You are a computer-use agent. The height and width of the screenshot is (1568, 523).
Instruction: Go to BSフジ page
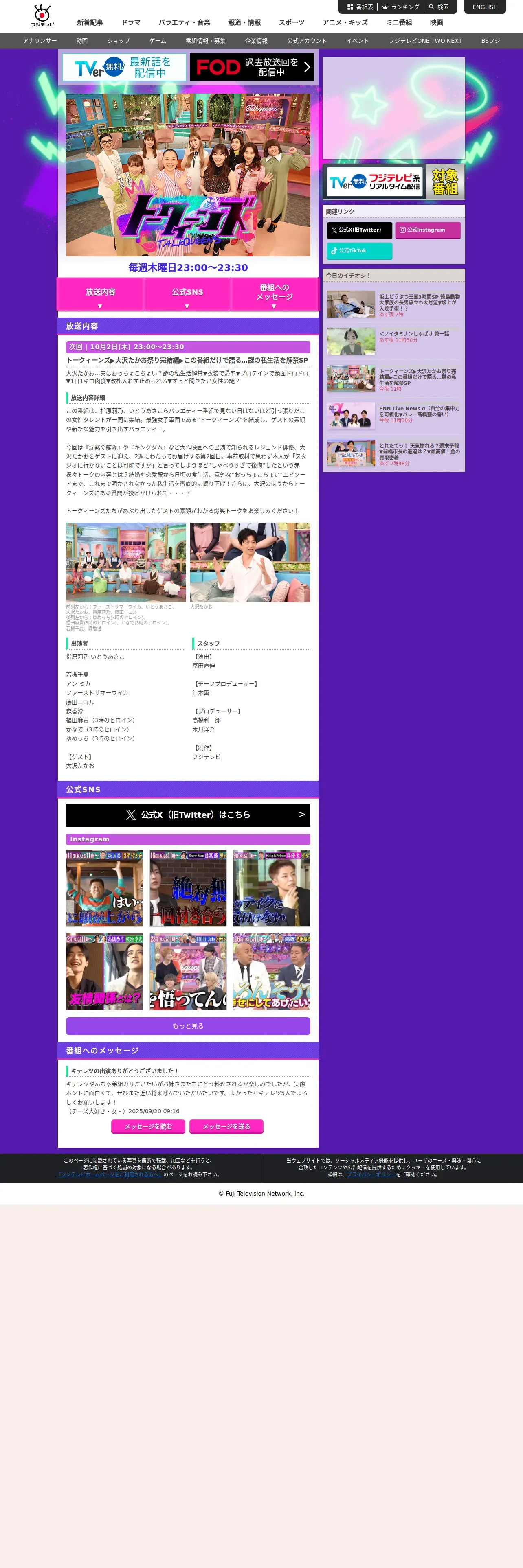491,41
